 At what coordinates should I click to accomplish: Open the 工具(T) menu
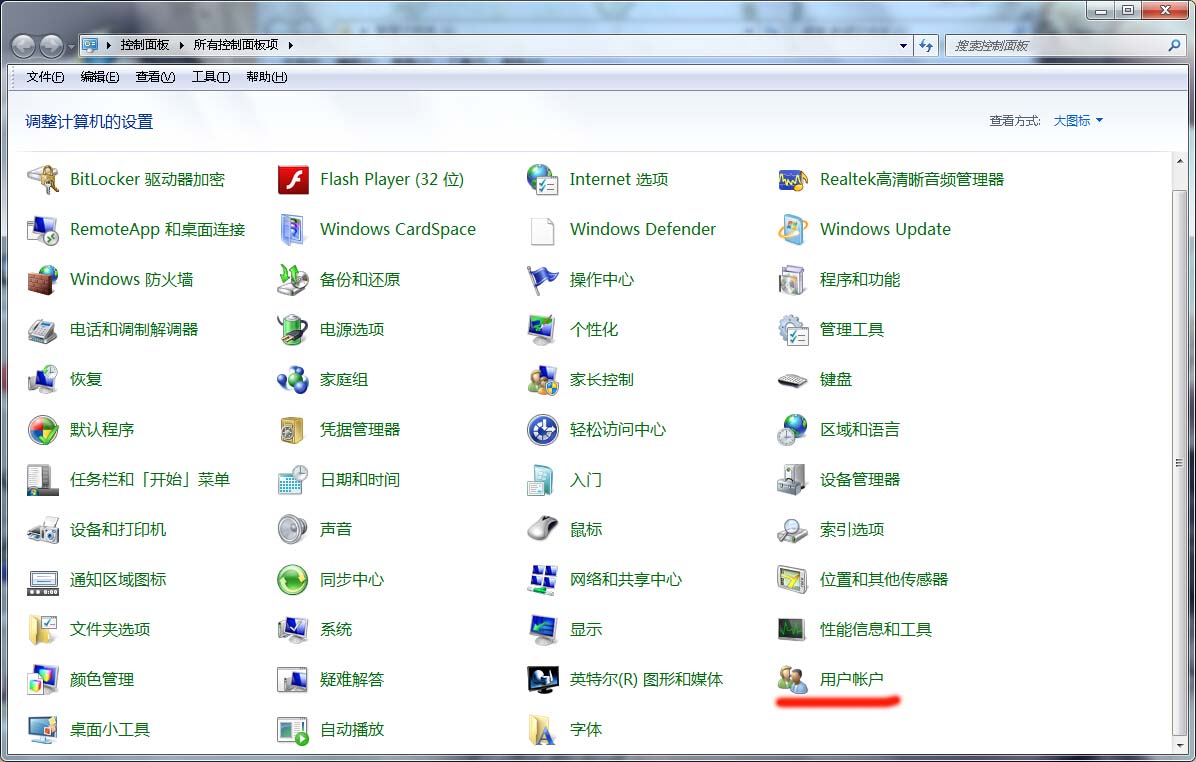pyautogui.click(x=211, y=77)
